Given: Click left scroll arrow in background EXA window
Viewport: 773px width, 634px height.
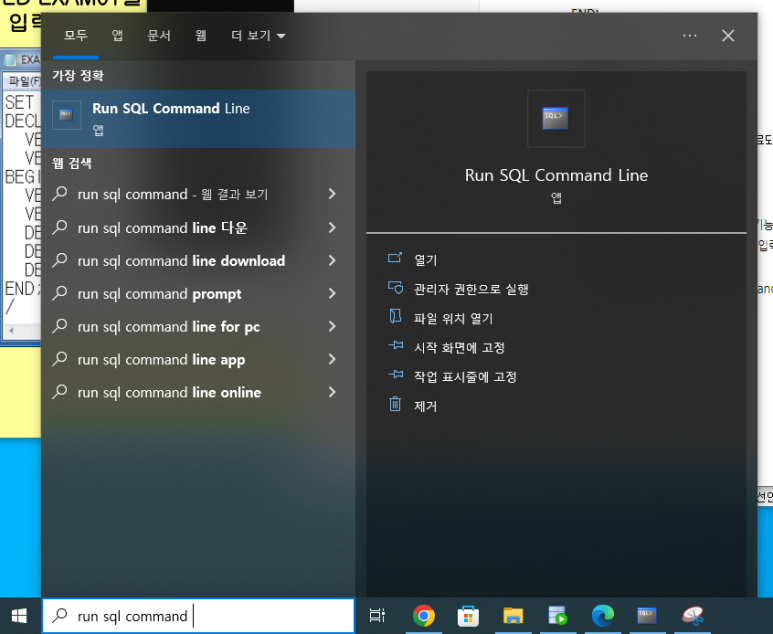Looking at the screenshot, I should click(11, 331).
